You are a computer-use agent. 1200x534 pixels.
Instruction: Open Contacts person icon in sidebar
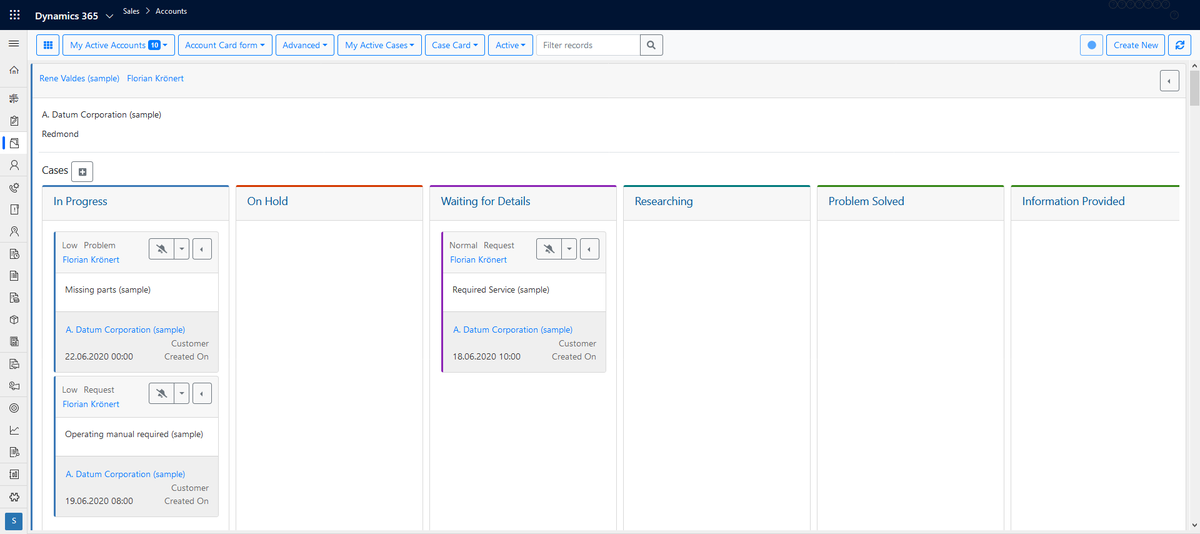tap(14, 165)
